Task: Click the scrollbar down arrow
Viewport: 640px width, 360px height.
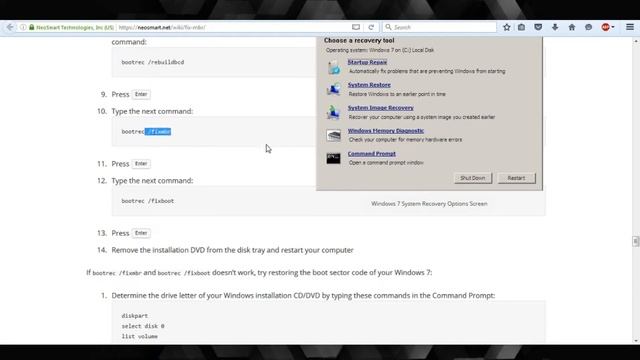Action: click(x=636, y=341)
